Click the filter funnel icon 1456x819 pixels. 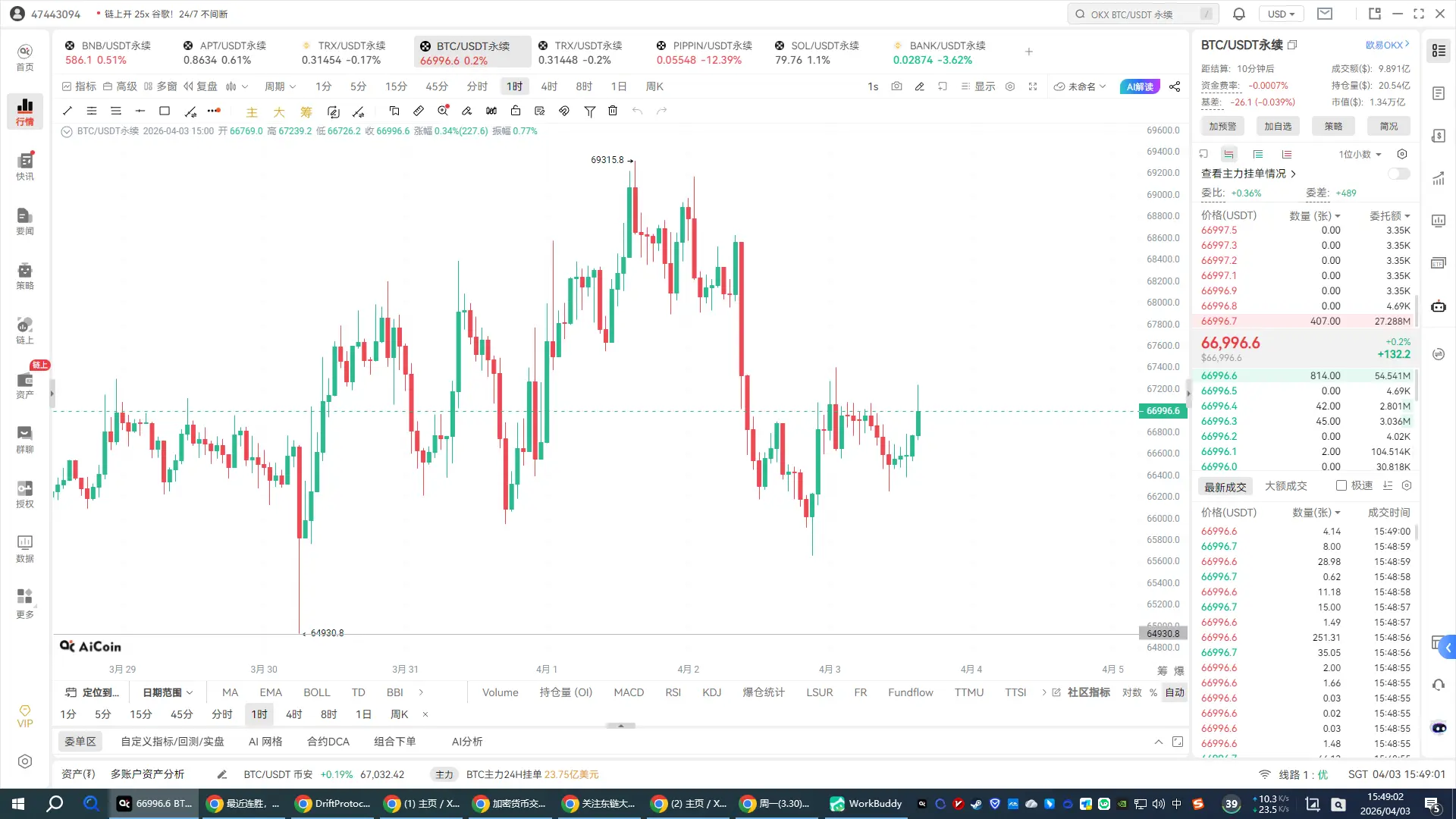click(x=589, y=111)
